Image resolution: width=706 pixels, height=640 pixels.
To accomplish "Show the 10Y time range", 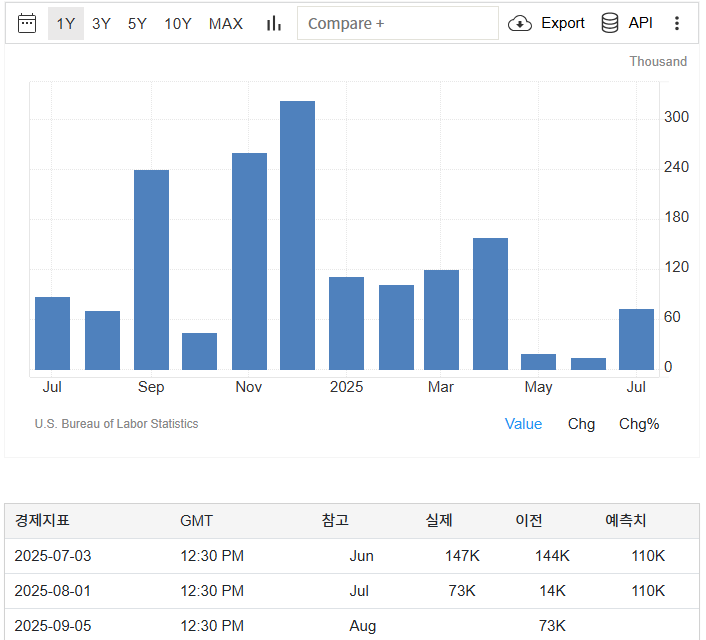I will click(x=178, y=23).
